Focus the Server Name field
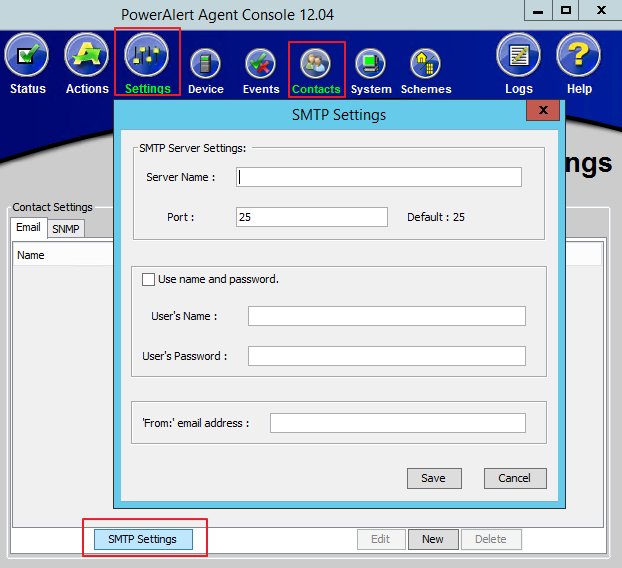This screenshot has width=622, height=568. [x=379, y=177]
